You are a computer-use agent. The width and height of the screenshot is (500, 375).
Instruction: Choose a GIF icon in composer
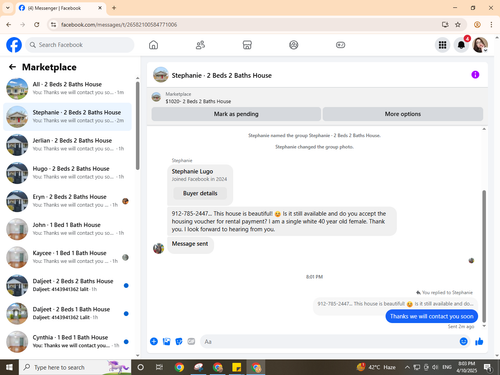click(x=191, y=341)
